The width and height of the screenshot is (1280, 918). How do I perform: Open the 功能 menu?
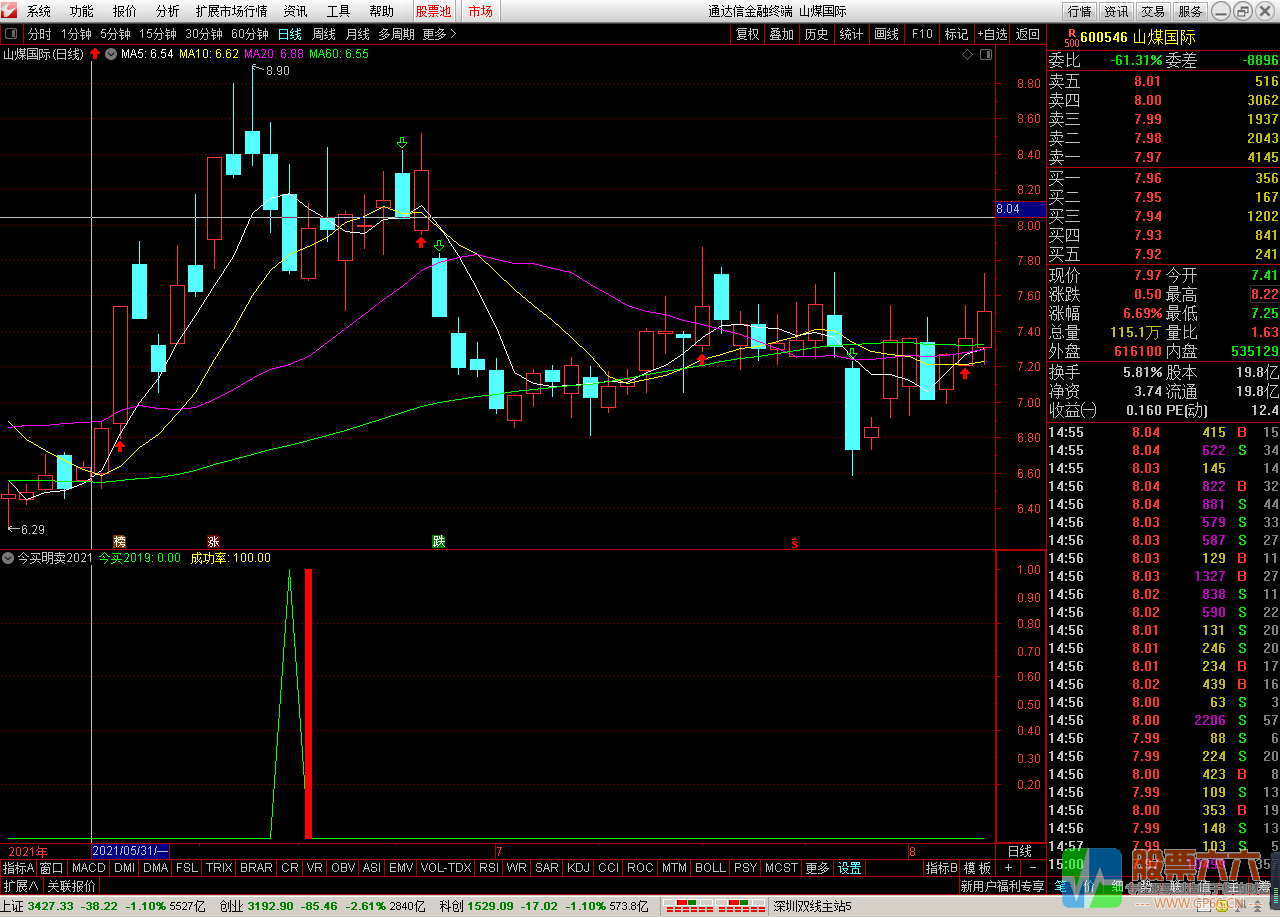82,11
